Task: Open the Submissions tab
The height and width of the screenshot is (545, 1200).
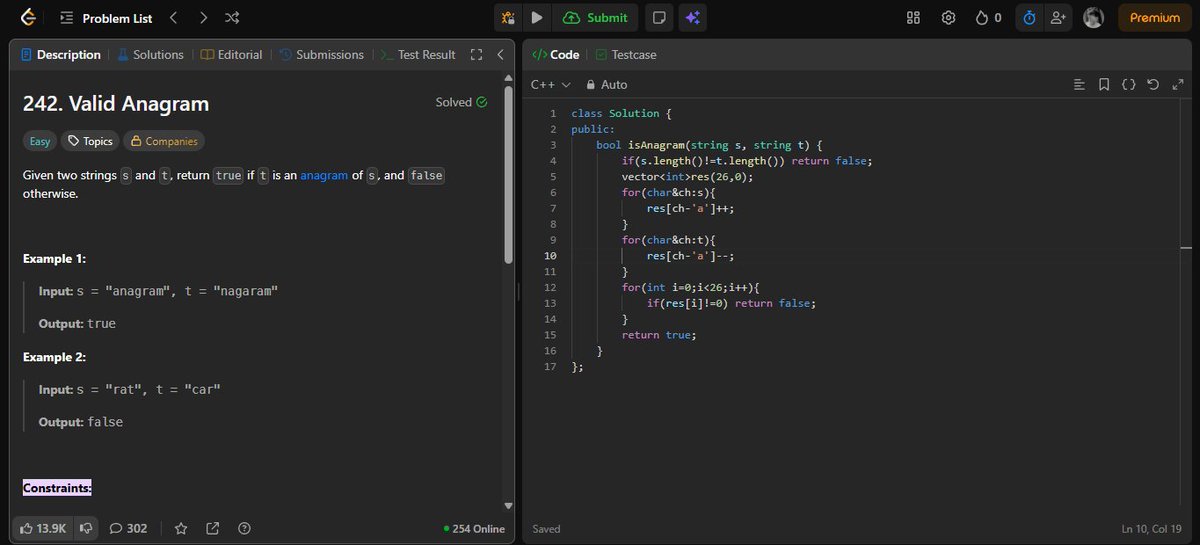Action: (x=321, y=55)
